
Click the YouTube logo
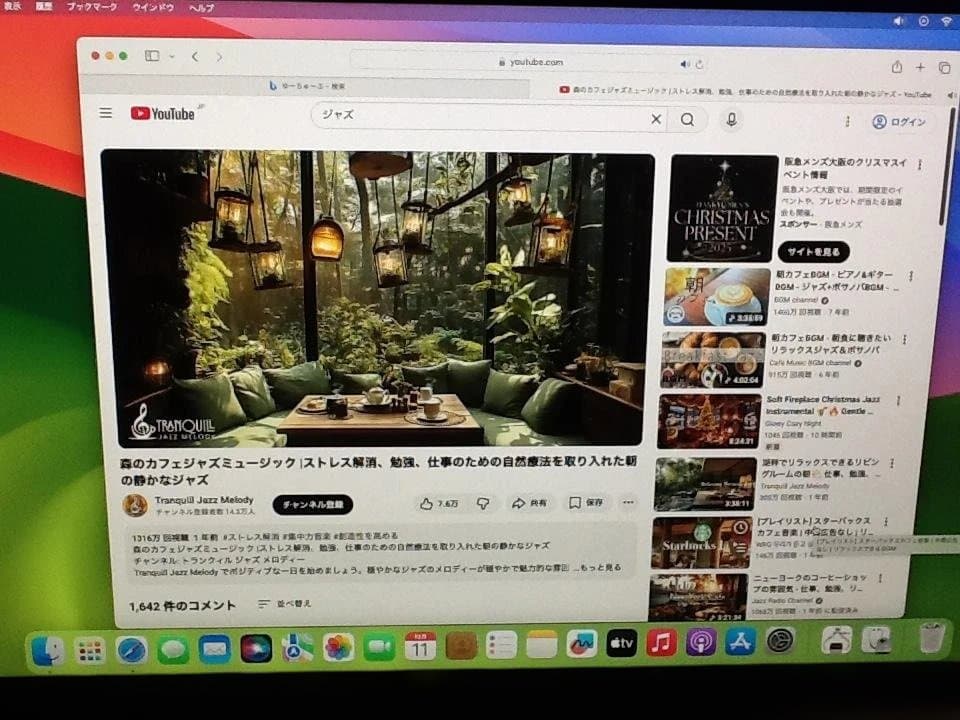163,114
